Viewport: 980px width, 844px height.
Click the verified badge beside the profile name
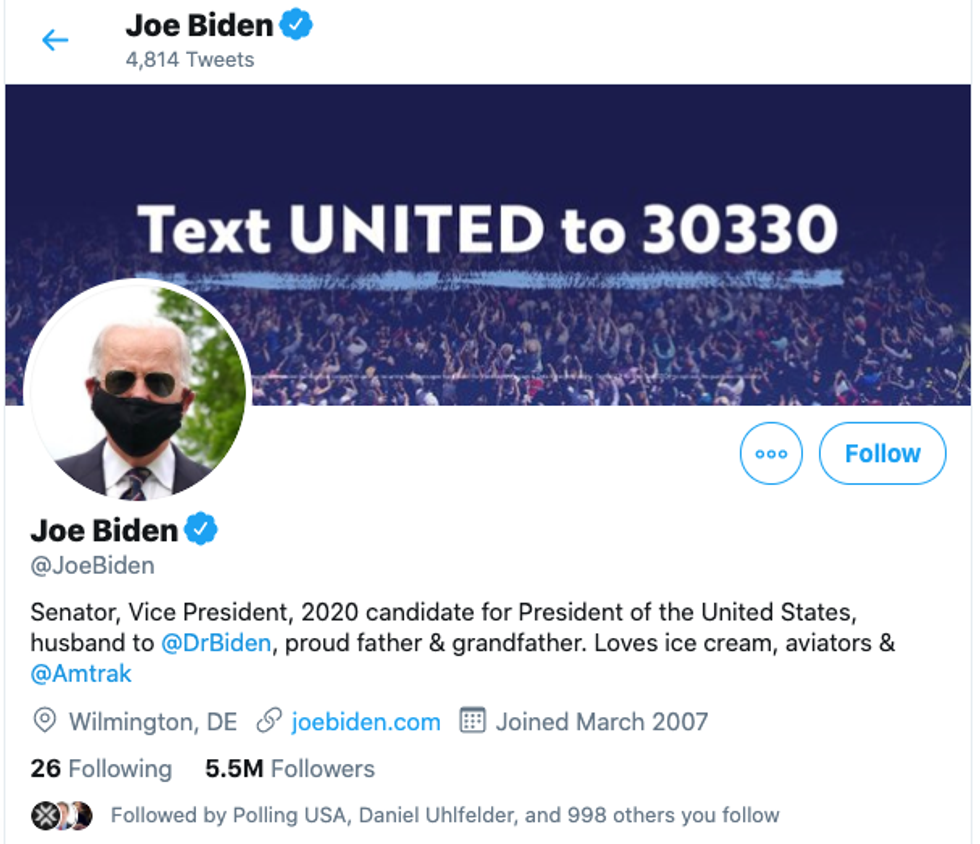click(201, 529)
